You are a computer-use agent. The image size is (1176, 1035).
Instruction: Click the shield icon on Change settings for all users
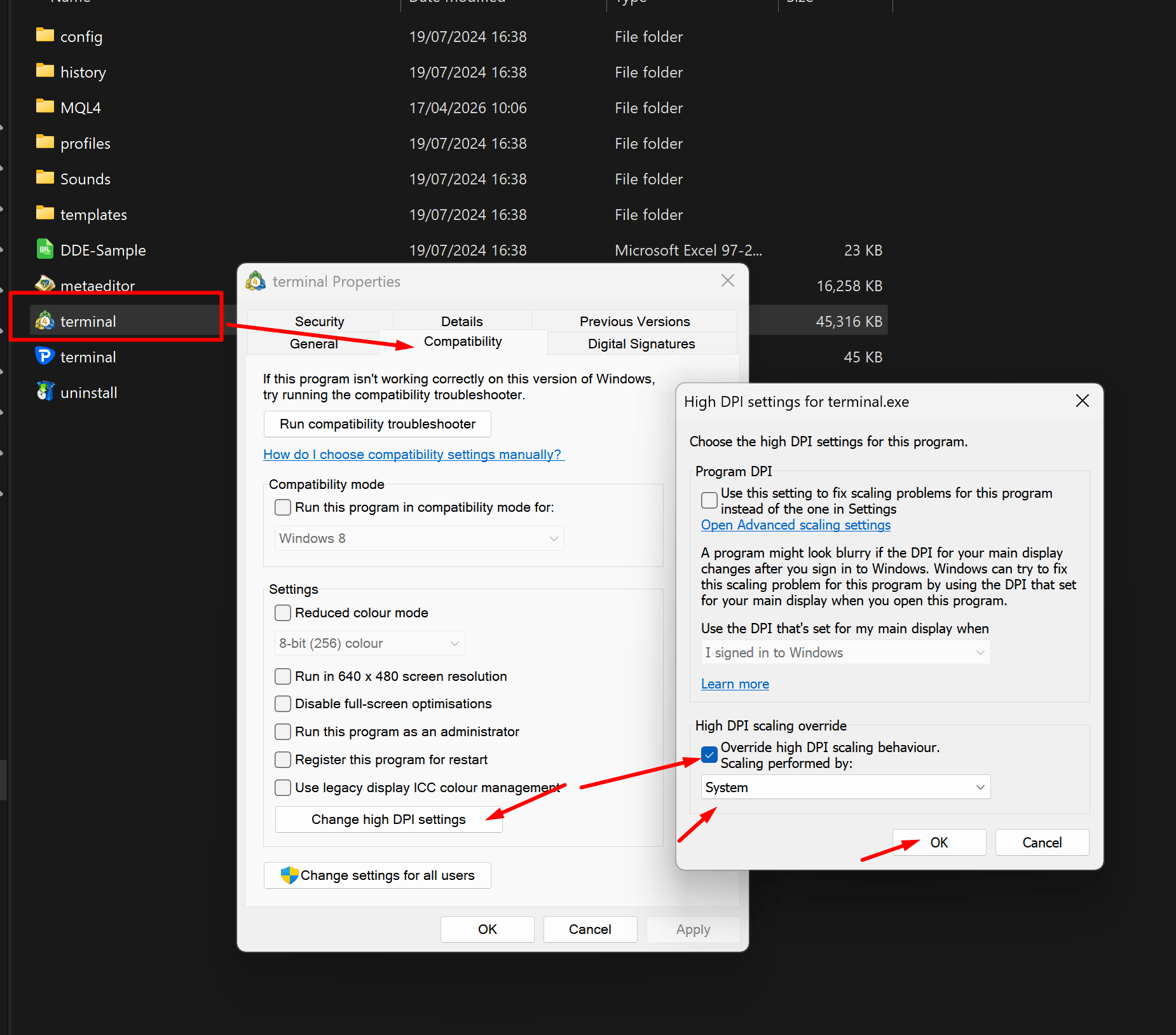289,875
